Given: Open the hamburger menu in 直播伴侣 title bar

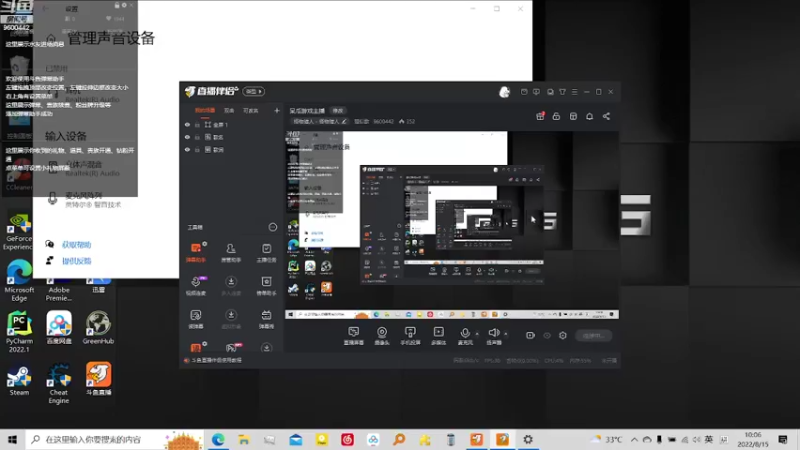Looking at the screenshot, I should click(x=574, y=92).
